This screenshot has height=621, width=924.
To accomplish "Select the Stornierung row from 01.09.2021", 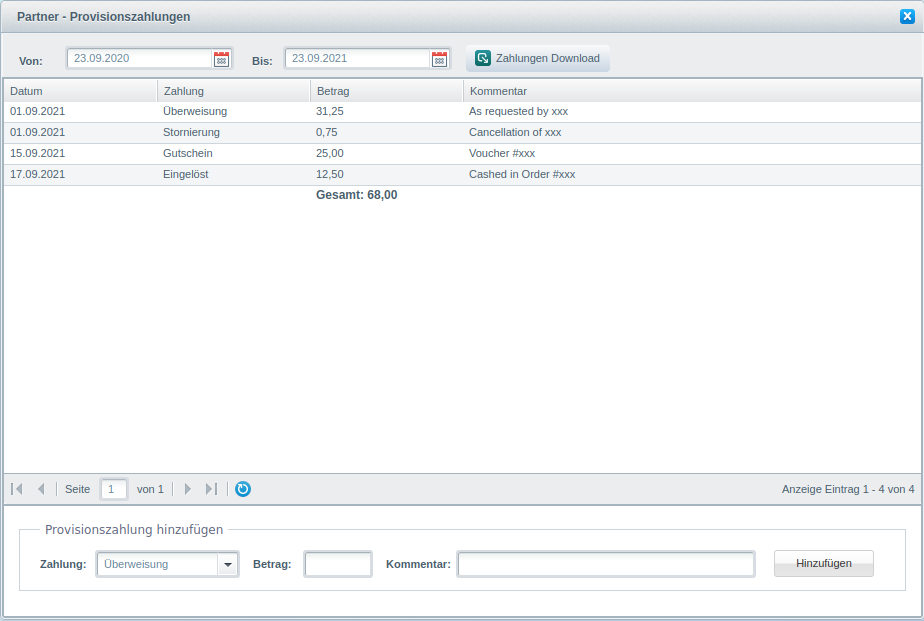I will (x=191, y=132).
